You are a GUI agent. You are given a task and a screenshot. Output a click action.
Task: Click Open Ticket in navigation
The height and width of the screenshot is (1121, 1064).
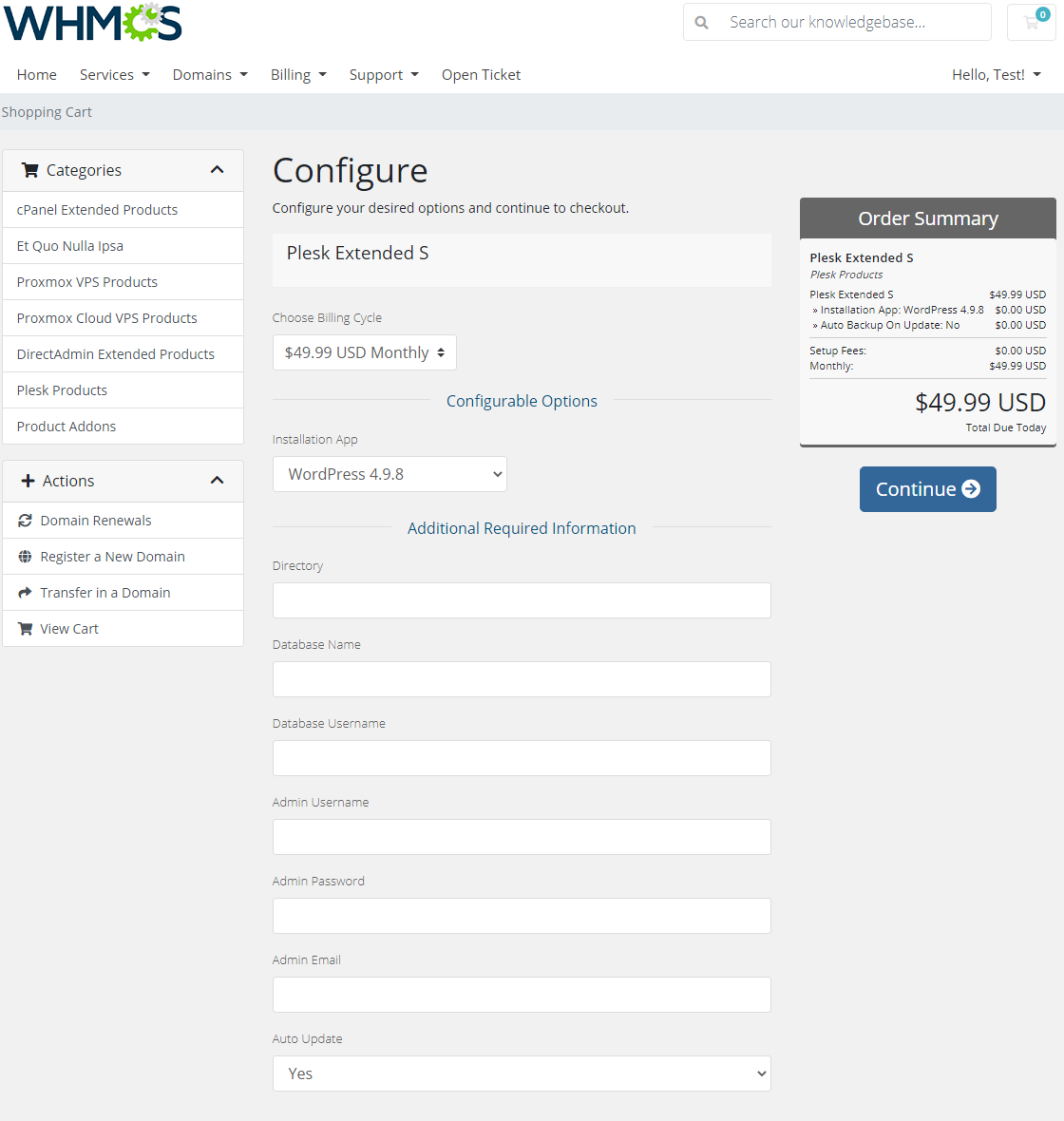coord(482,75)
